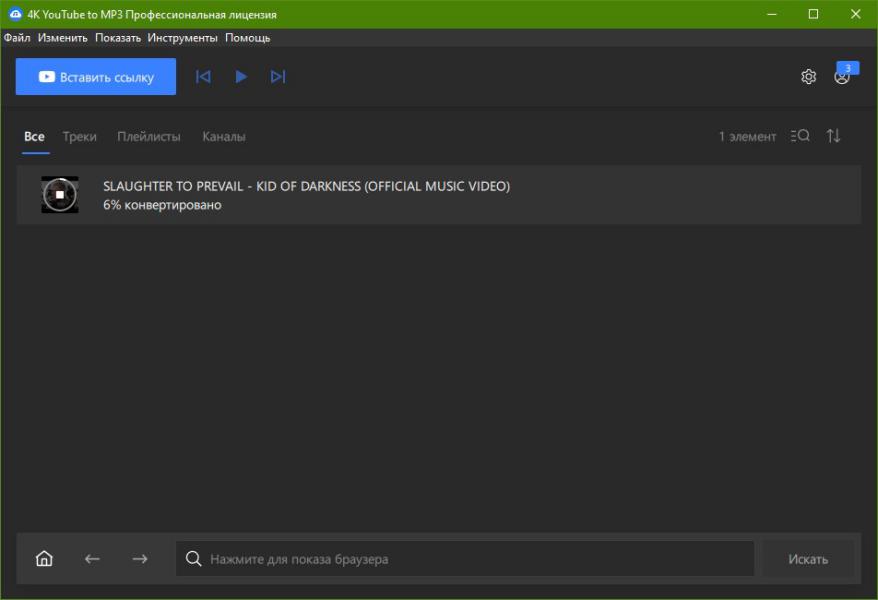Image resolution: width=878 pixels, height=600 pixels.
Task: Click the Вставить ссылку button
Action: point(96,77)
